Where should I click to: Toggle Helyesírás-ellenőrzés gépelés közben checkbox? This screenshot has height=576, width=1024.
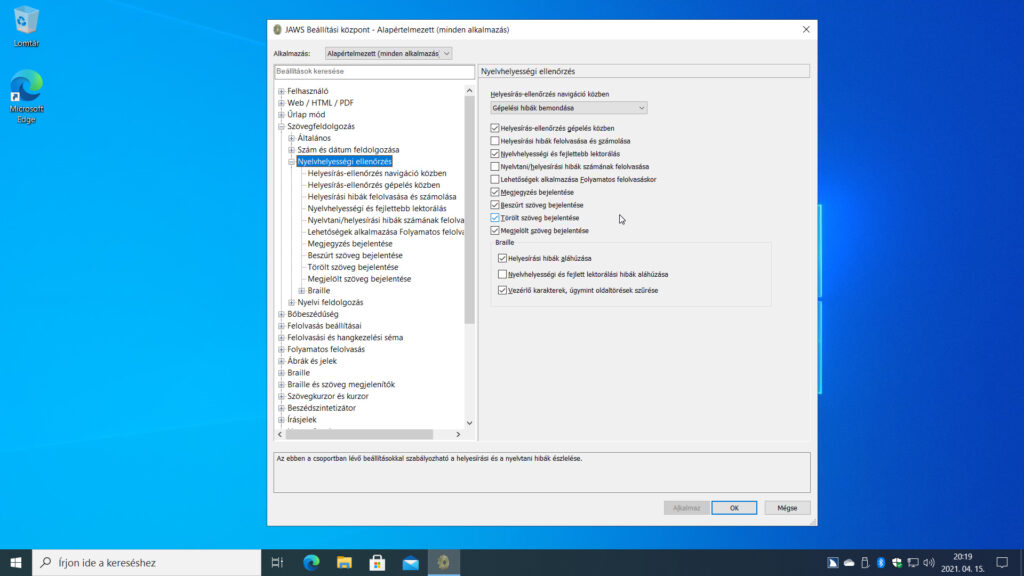point(494,128)
